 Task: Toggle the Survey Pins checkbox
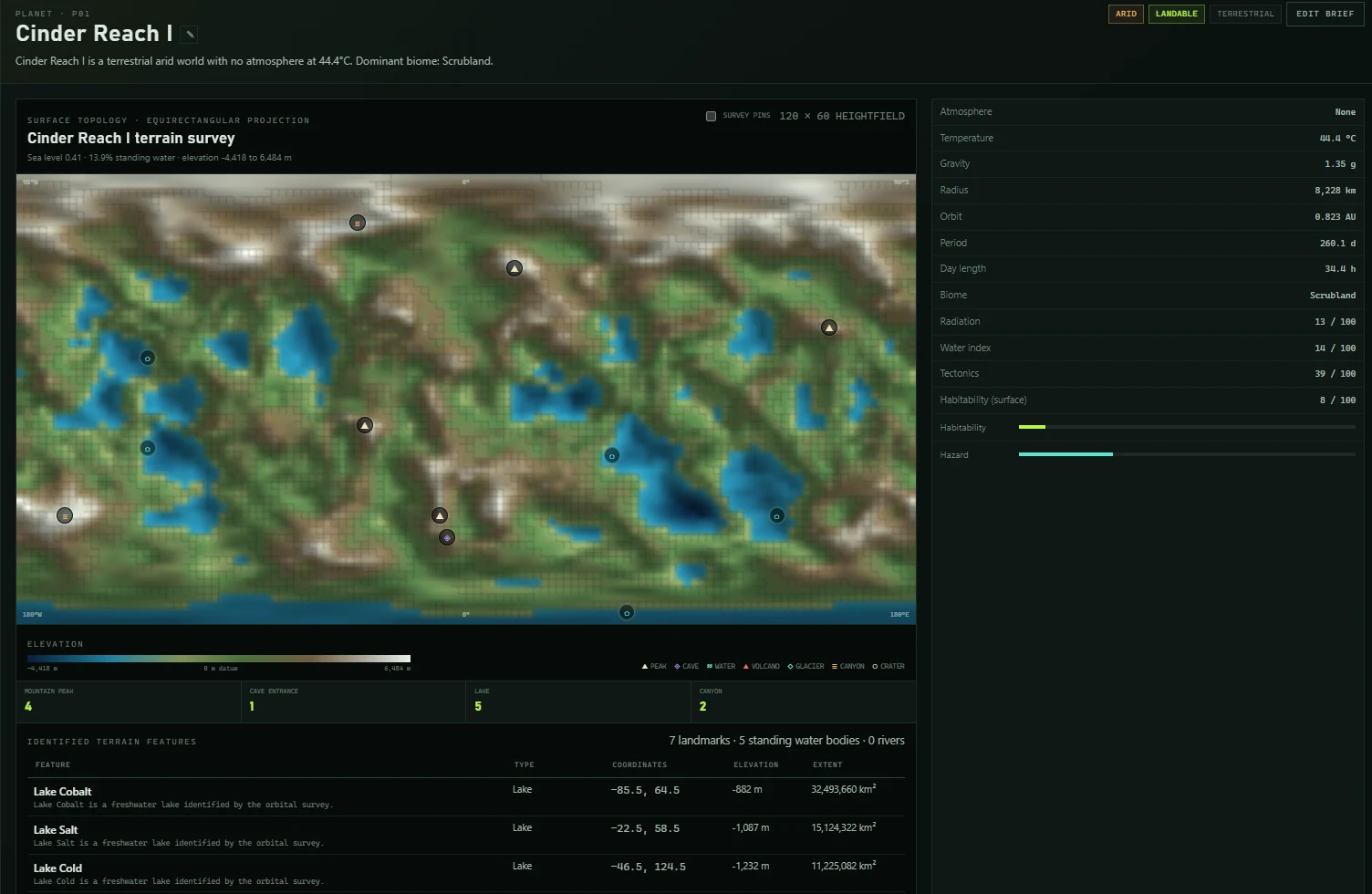click(711, 116)
